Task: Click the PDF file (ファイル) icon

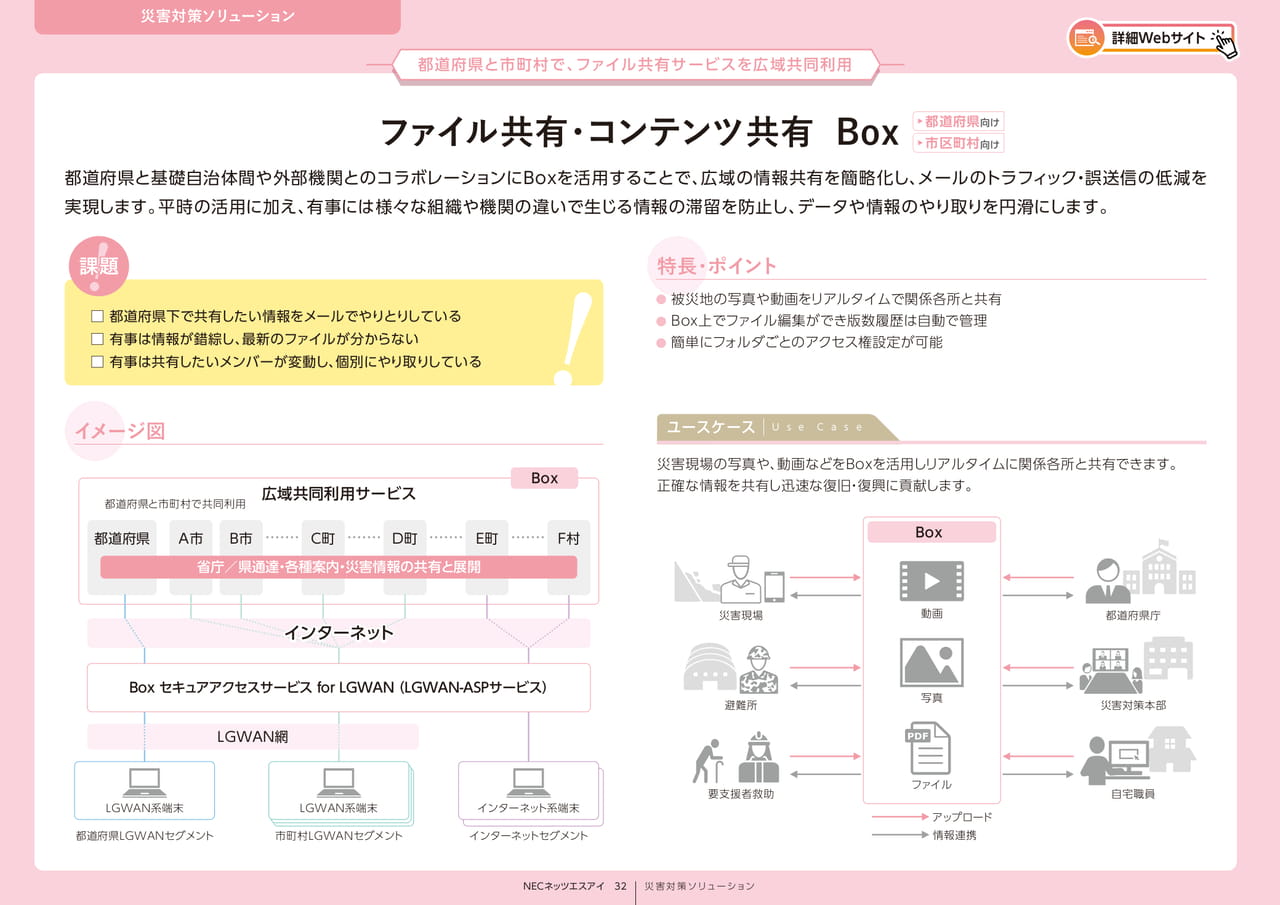Action: (x=929, y=748)
